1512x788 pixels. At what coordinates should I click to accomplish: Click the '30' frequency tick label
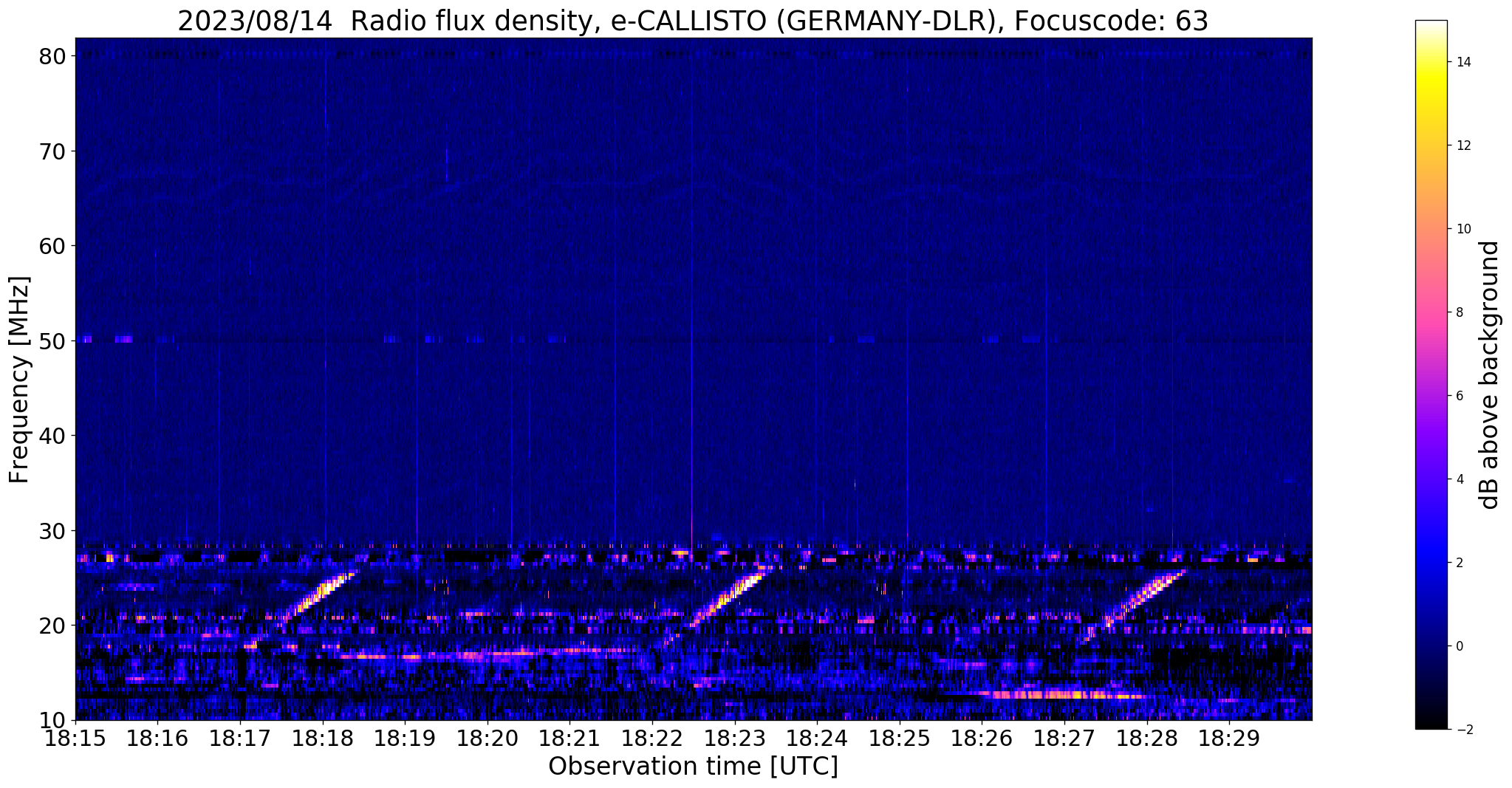coord(54,531)
